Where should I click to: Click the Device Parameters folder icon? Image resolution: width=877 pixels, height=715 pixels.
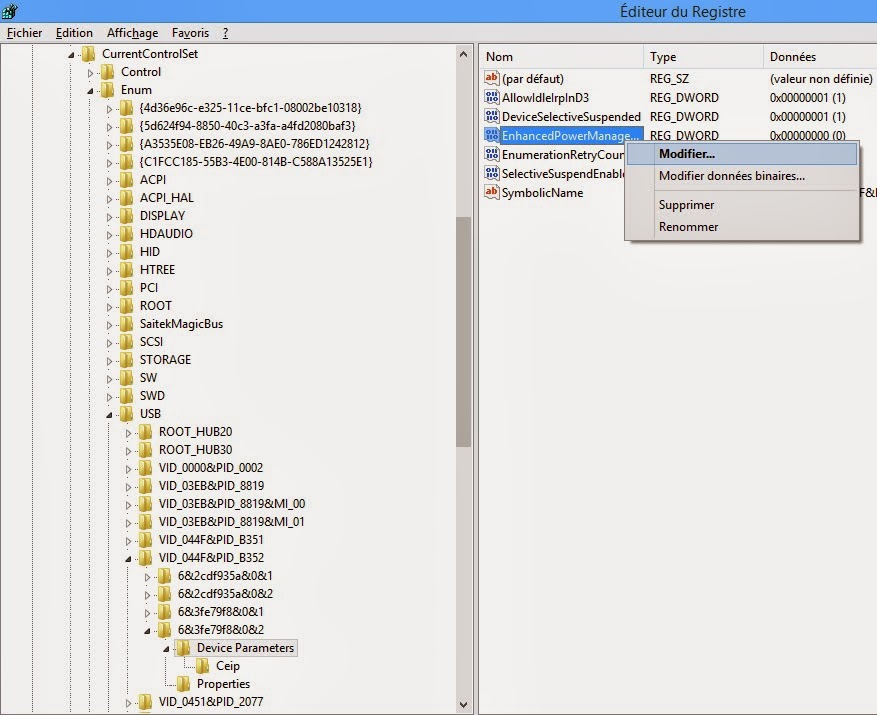tap(183, 648)
